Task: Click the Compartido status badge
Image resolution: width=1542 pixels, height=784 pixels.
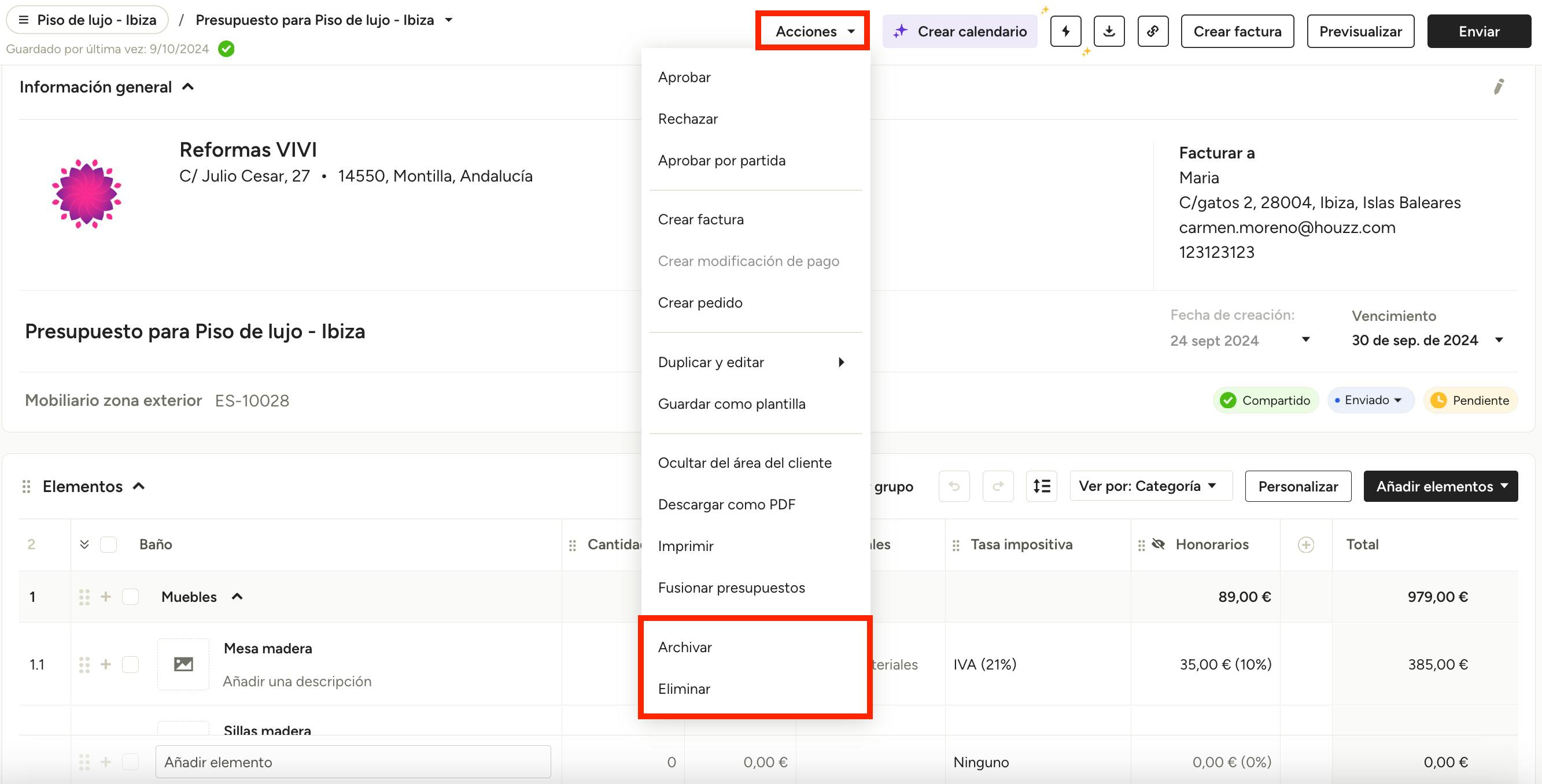Action: coord(1266,400)
